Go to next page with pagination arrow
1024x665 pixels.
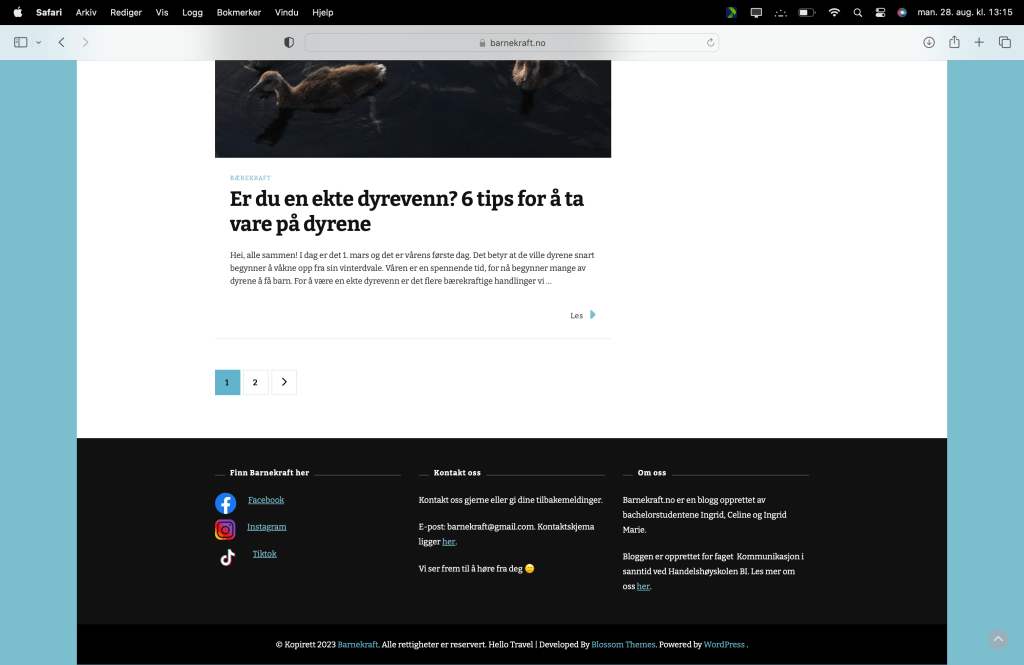[284, 382]
